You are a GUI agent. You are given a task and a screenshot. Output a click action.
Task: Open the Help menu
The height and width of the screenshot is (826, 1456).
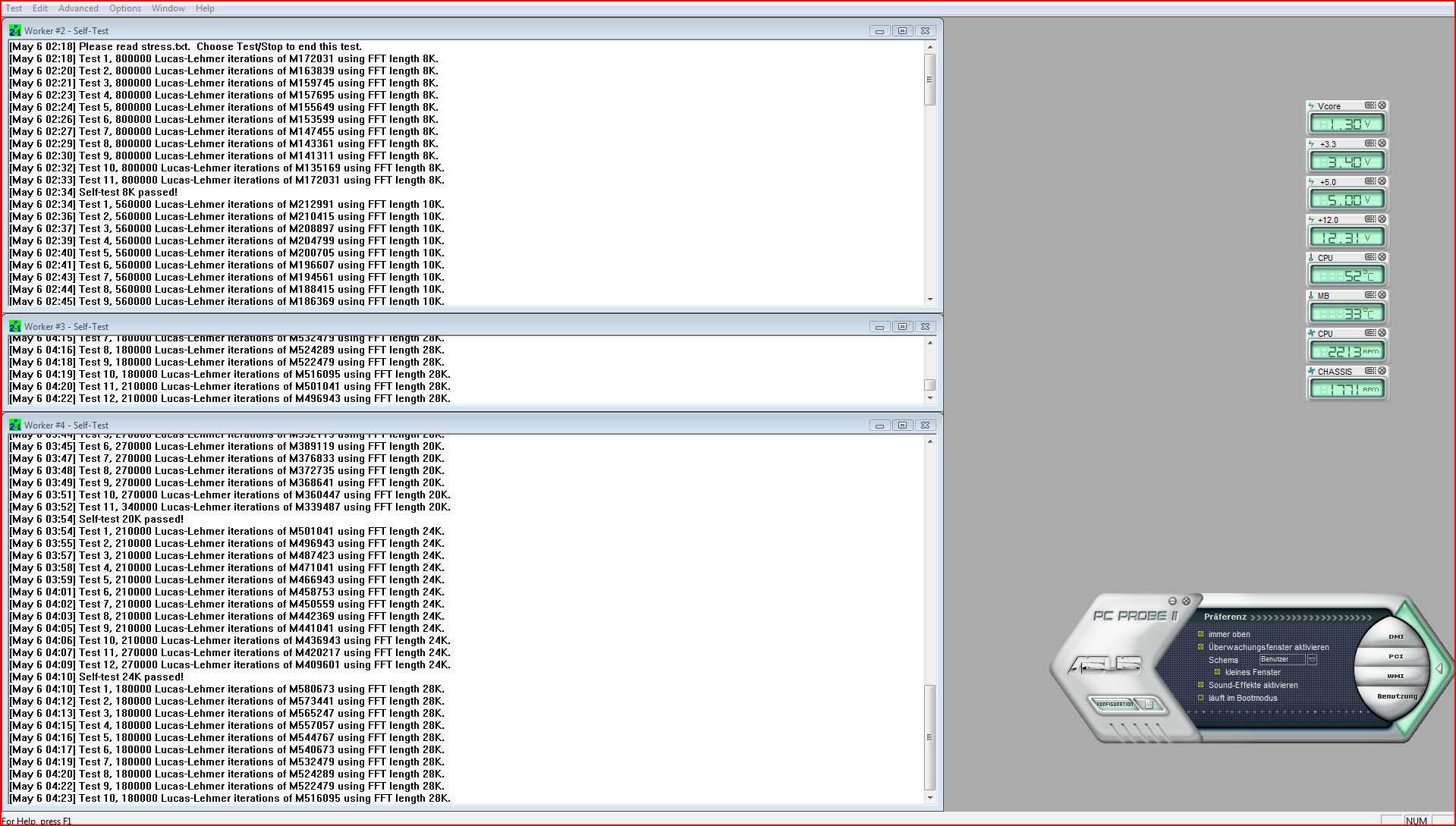click(205, 8)
